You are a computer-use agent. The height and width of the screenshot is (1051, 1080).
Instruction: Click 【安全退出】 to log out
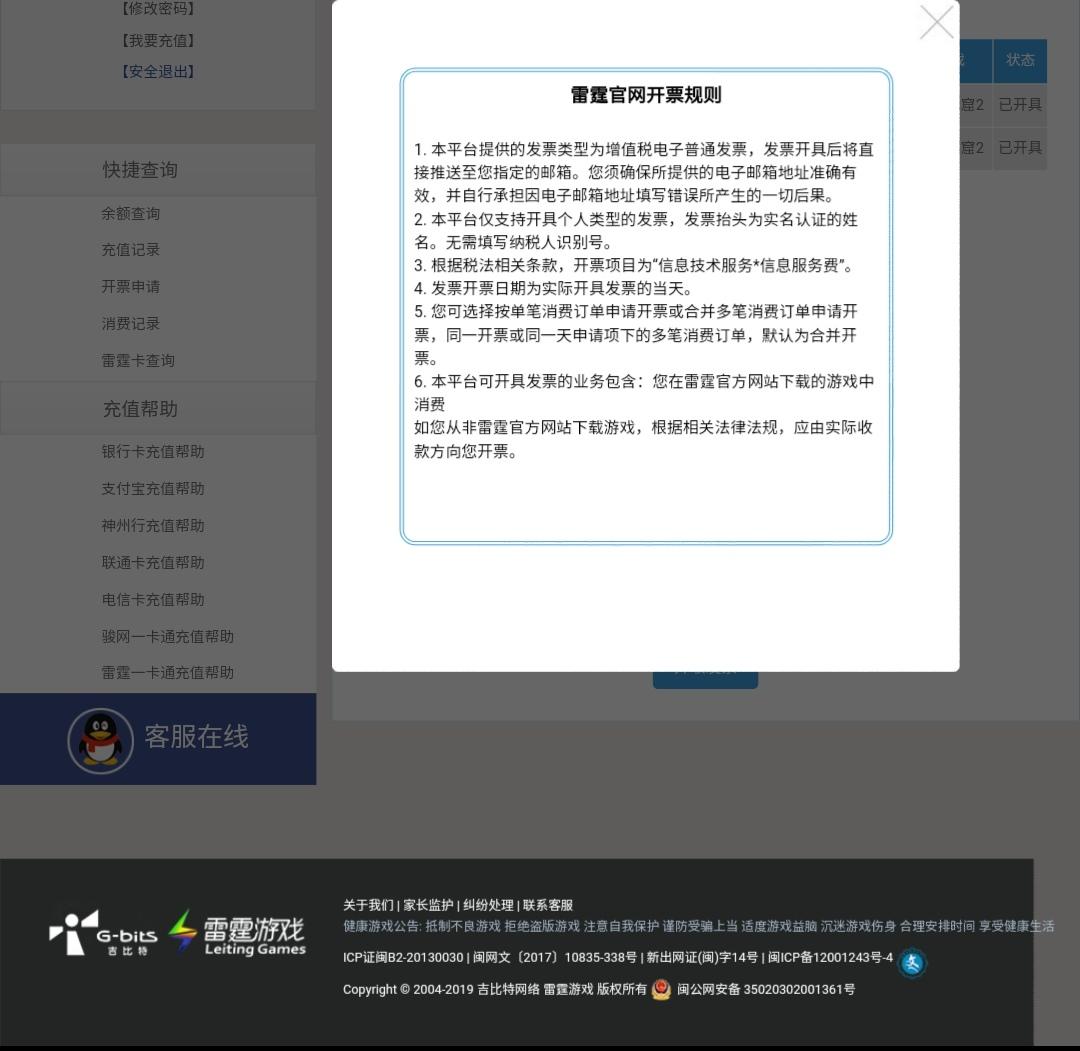click(x=158, y=72)
